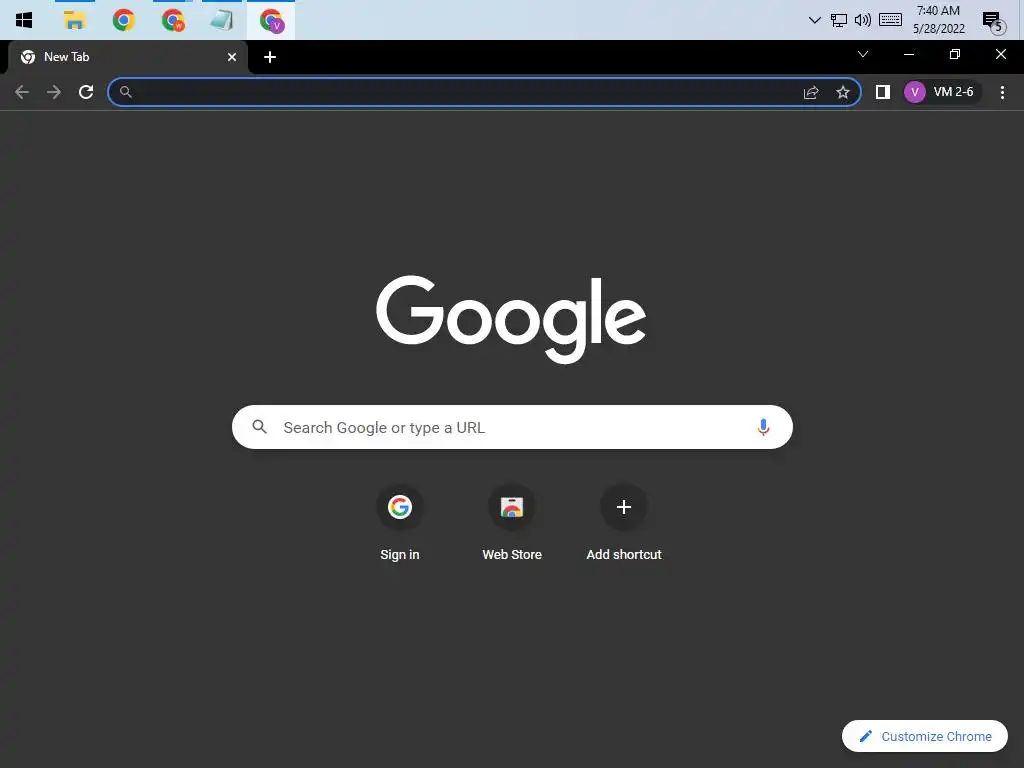This screenshot has height=768, width=1024.
Task: Open Chrome three-dot menu
Action: coord(1002,92)
